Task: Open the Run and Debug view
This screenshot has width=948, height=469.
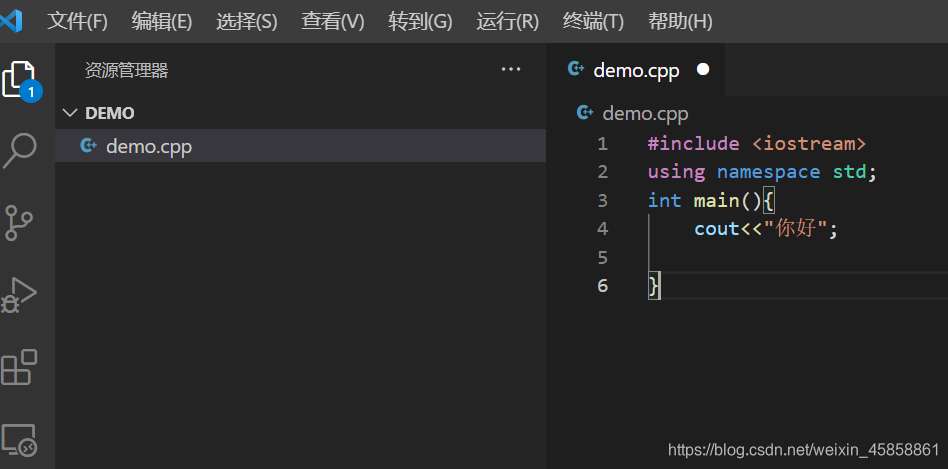Action: pos(19,294)
